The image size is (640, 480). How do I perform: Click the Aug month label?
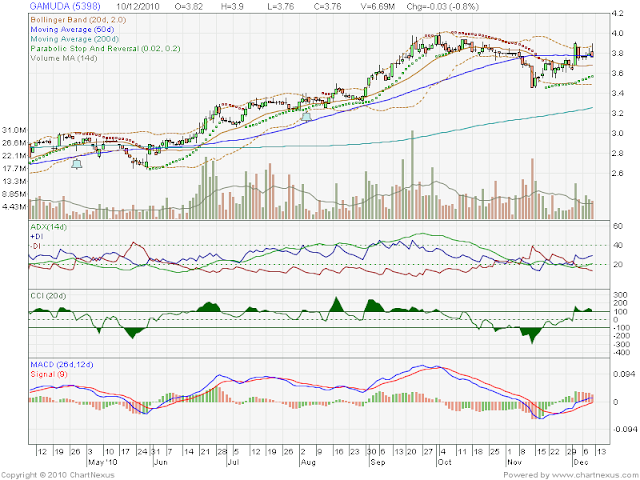tap(308, 462)
